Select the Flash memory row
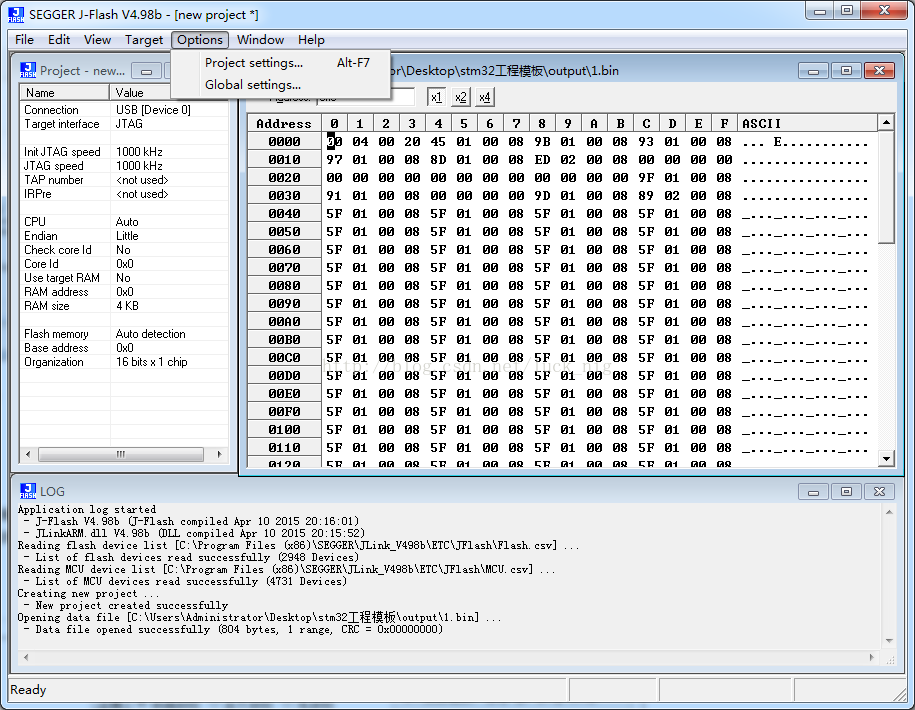The height and width of the screenshot is (710, 915). (124, 334)
